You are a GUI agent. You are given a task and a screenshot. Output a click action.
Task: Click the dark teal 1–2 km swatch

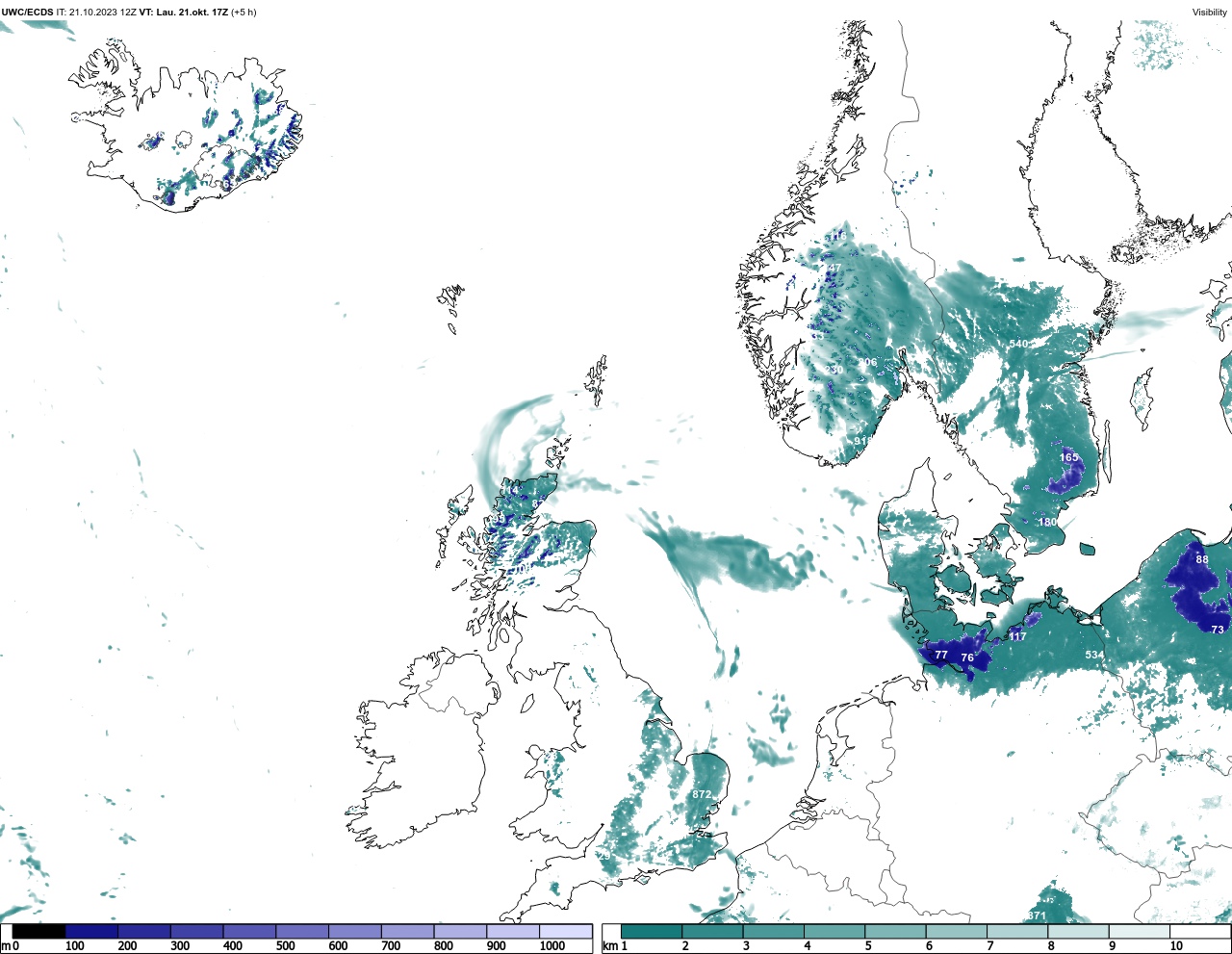[x=652, y=932]
